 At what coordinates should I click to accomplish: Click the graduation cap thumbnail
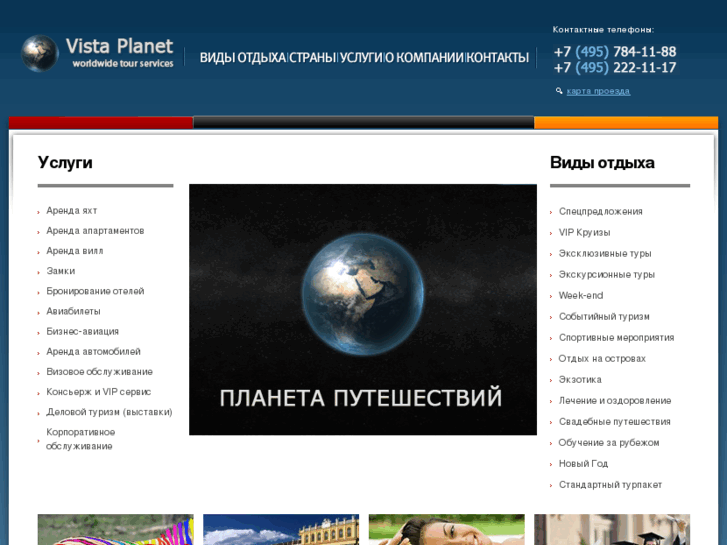click(x=612, y=529)
